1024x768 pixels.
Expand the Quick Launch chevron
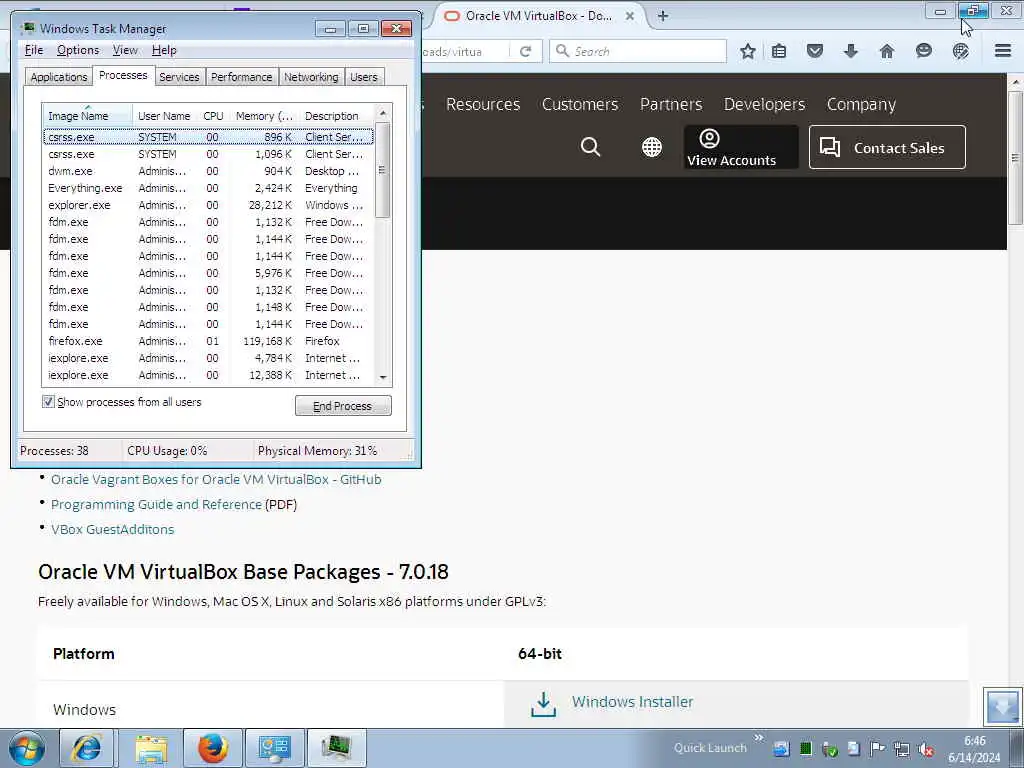(758, 738)
